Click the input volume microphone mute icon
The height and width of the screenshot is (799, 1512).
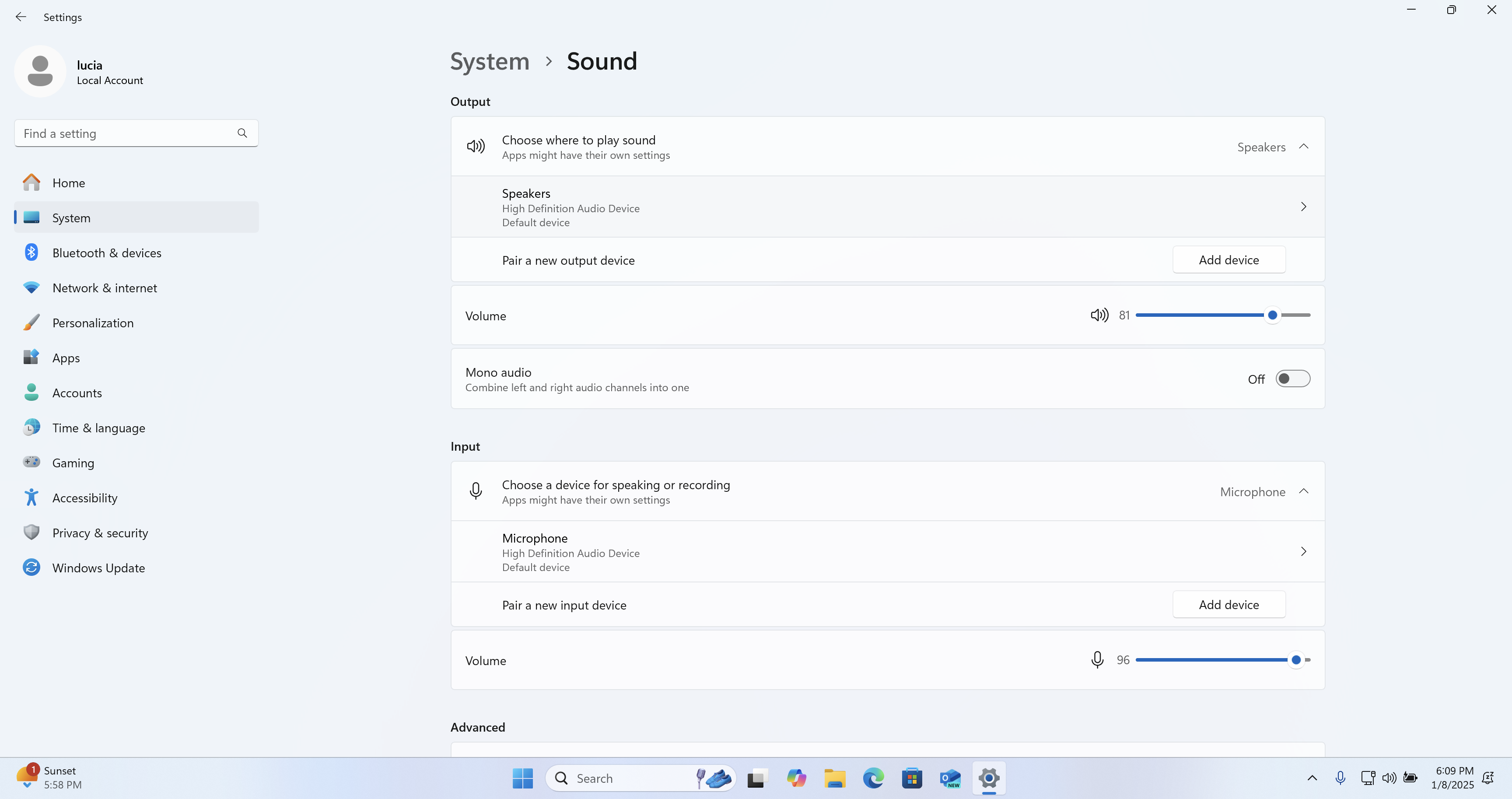tap(1096, 660)
